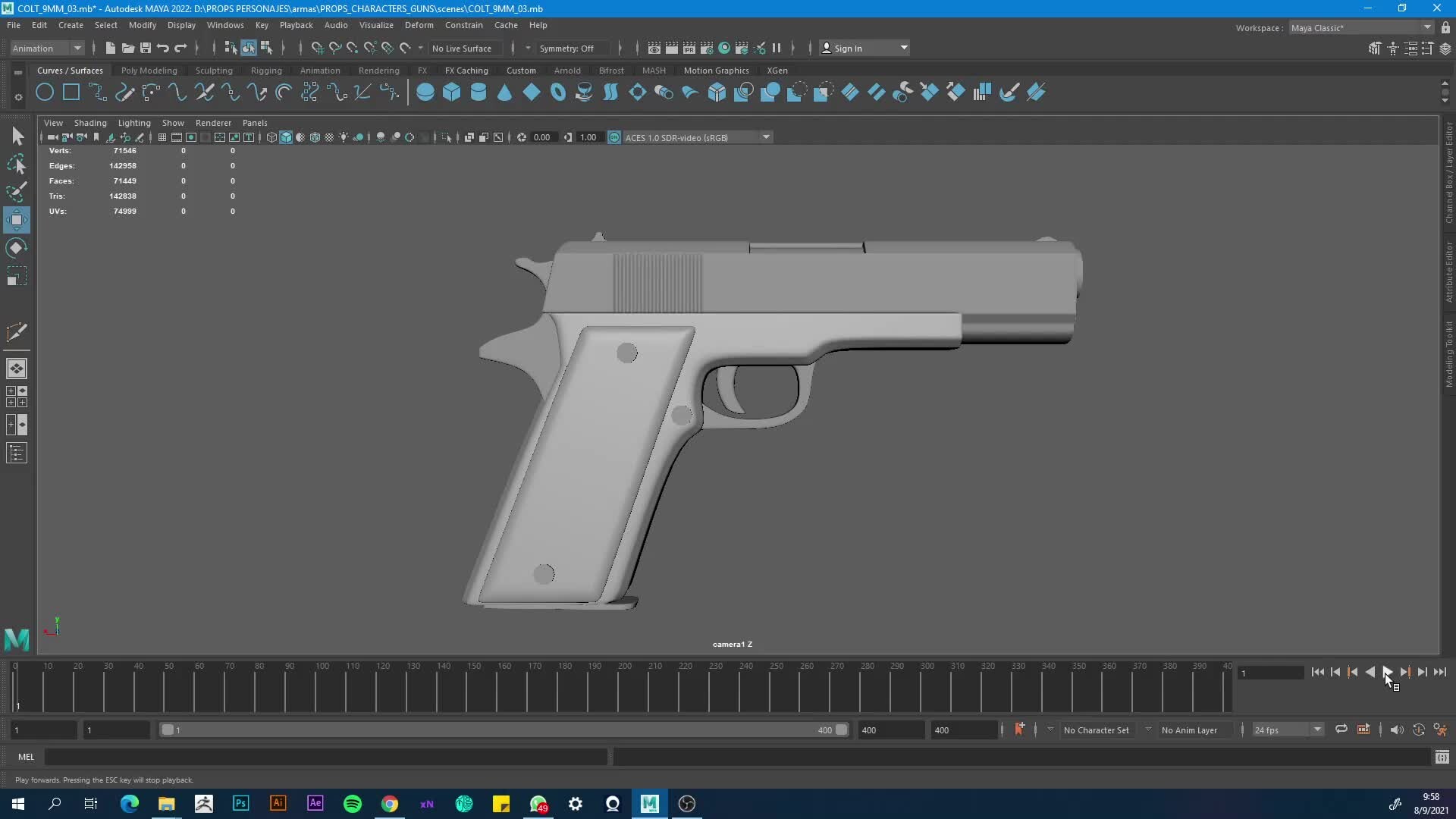Click the Snap to Grids magnet icon
This screenshot has width=1456, height=819.
pos(317,48)
